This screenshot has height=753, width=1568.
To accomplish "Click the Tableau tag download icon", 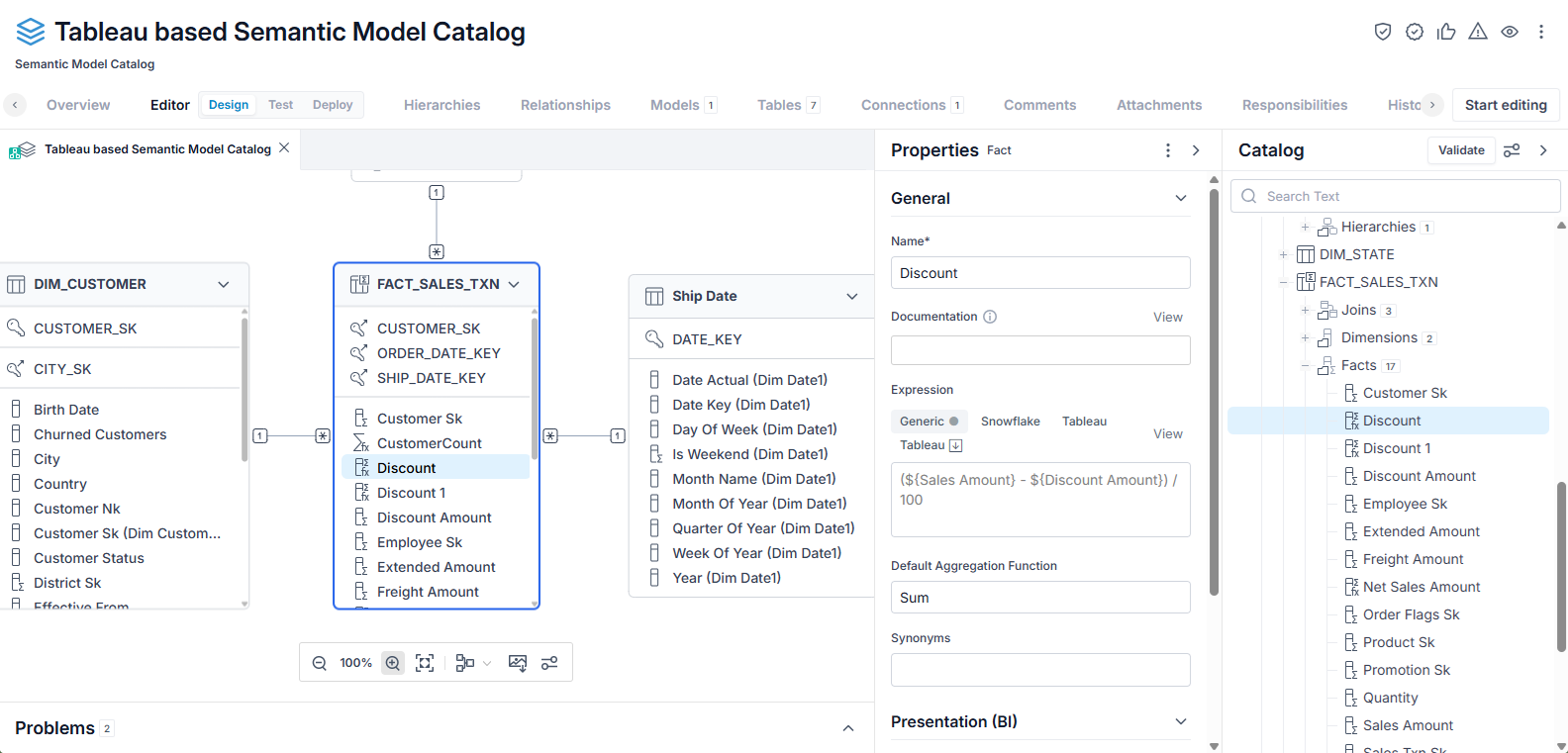I will (x=956, y=445).
